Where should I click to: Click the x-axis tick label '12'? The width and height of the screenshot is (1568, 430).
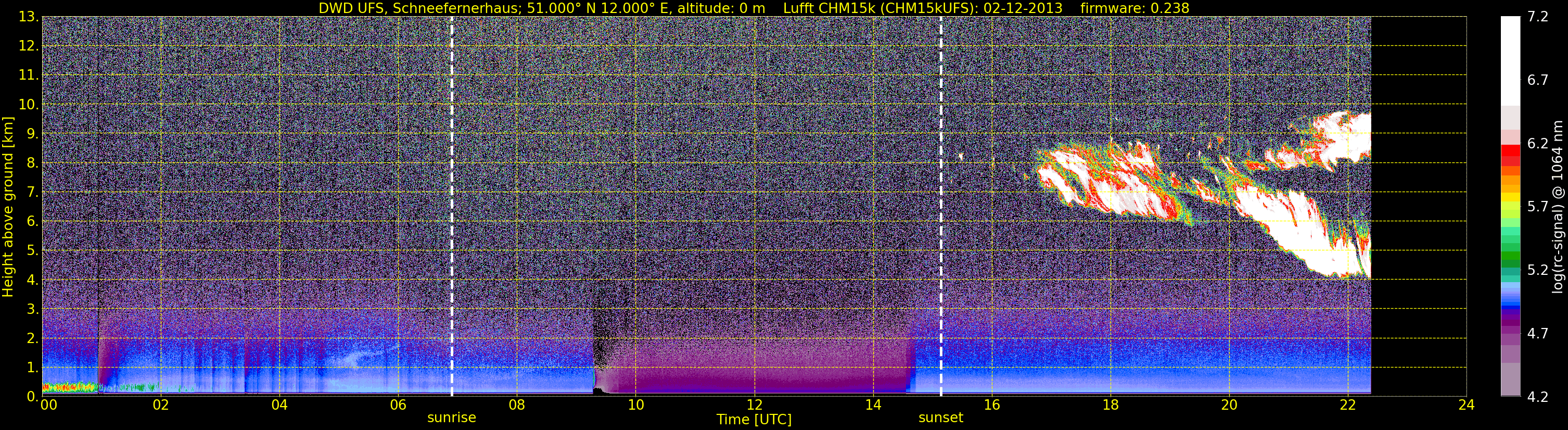click(754, 405)
